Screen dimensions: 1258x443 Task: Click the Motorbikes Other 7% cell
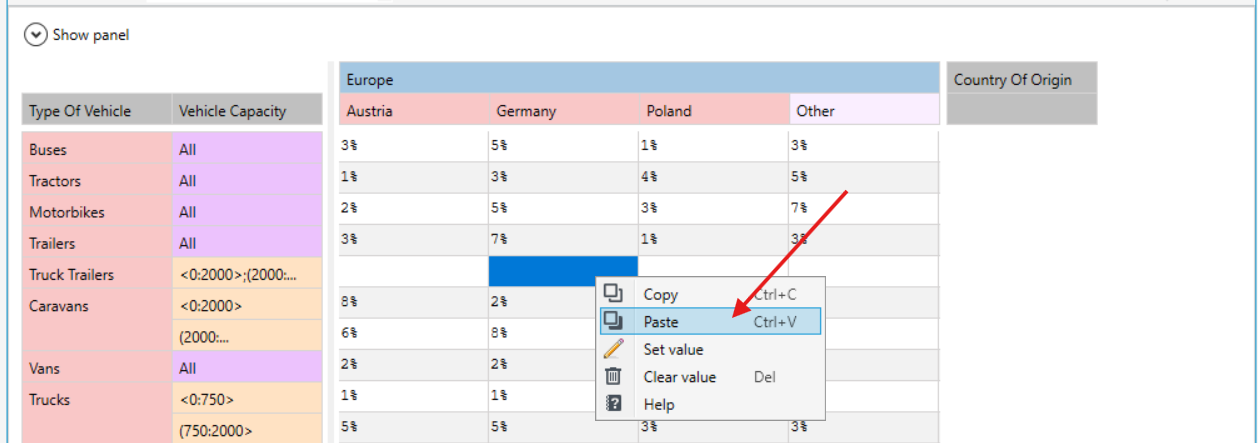click(864, 208)
